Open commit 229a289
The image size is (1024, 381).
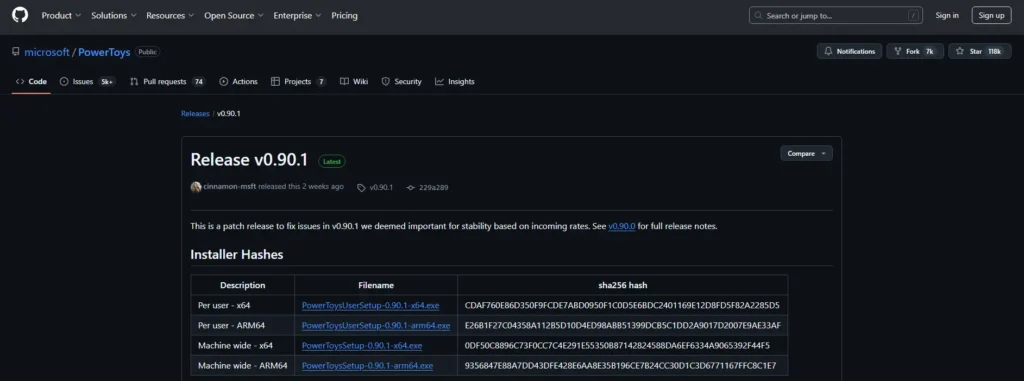tap(427, 188)
